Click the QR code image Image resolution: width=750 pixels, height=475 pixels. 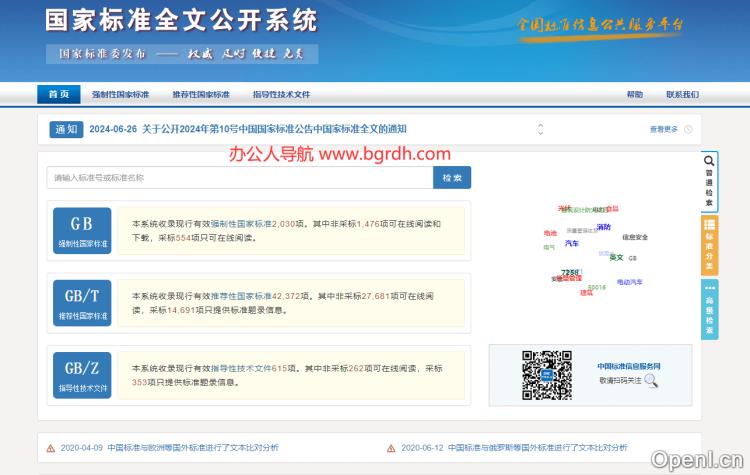(546, 374)
